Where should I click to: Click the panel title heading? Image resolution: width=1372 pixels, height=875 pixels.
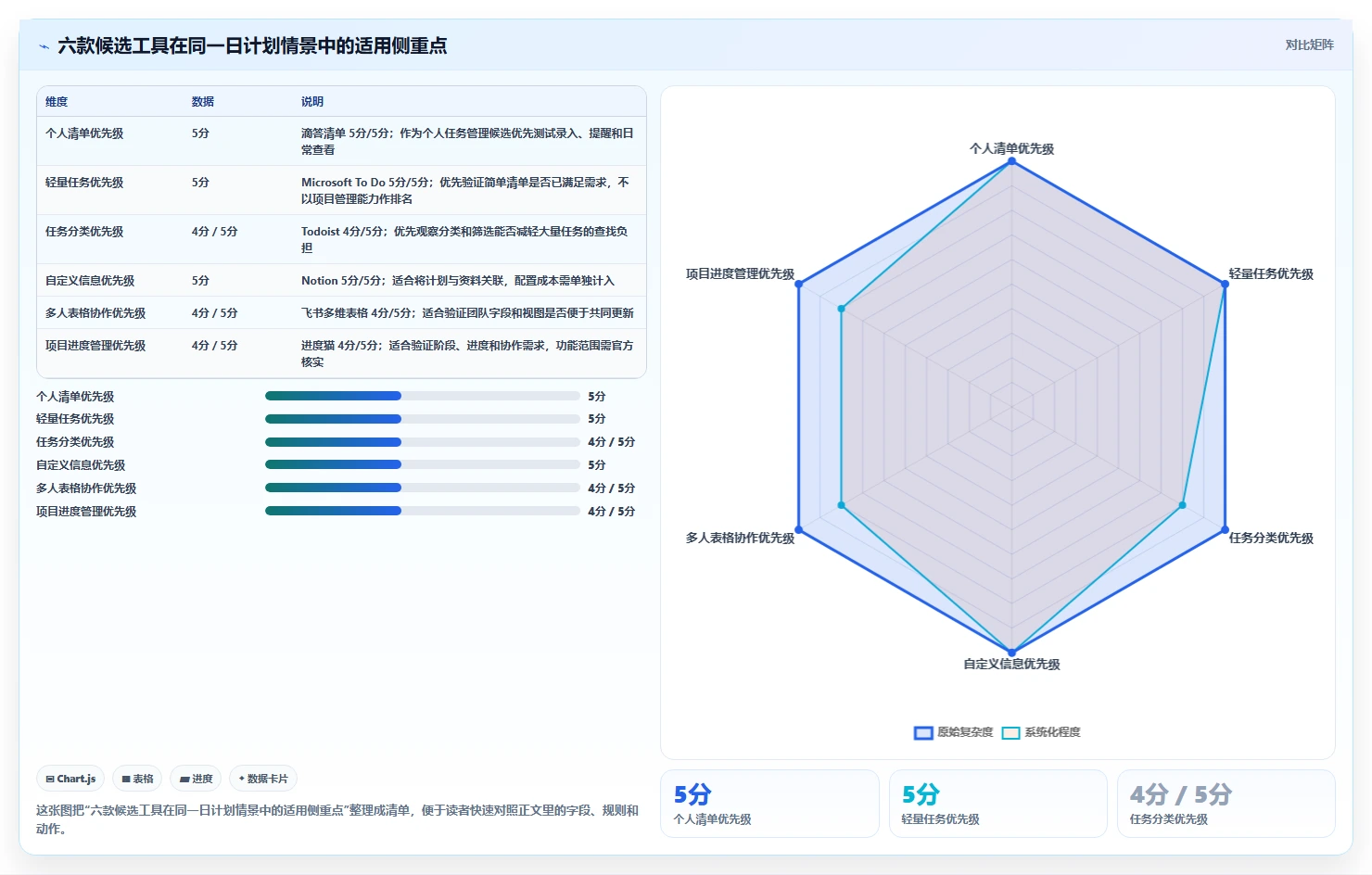point(252,46)
